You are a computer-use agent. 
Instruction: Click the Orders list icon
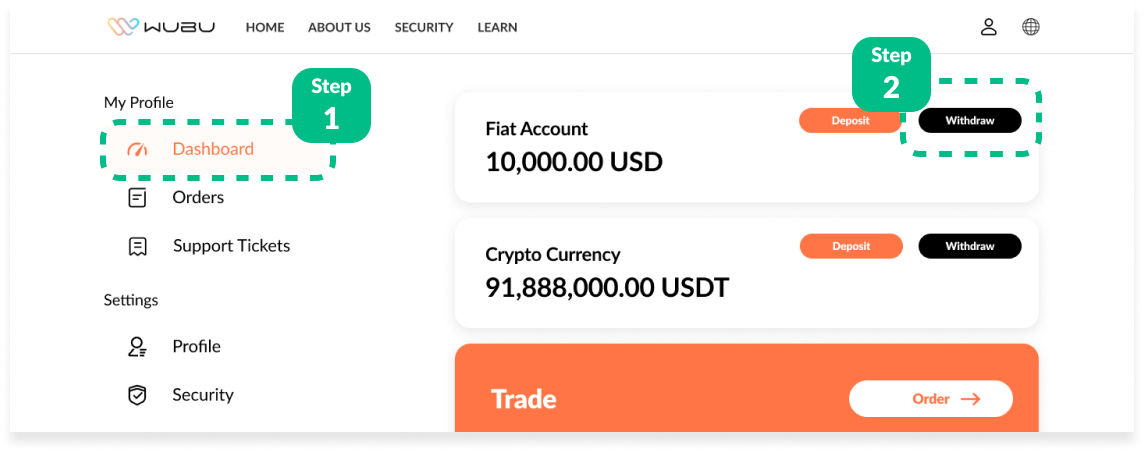click(x=138, y=198)
